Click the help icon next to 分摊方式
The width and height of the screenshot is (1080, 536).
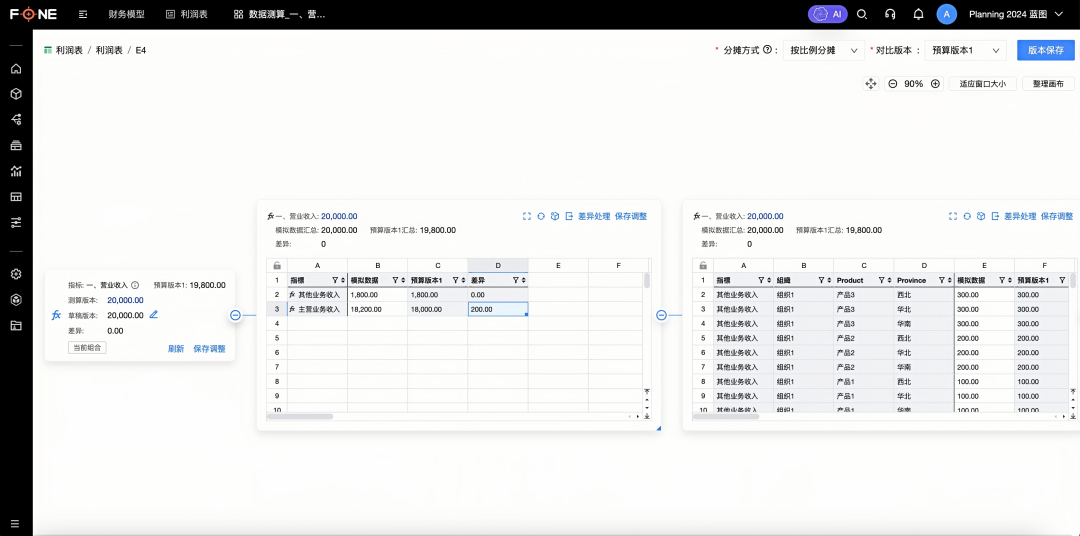(767, 50)
